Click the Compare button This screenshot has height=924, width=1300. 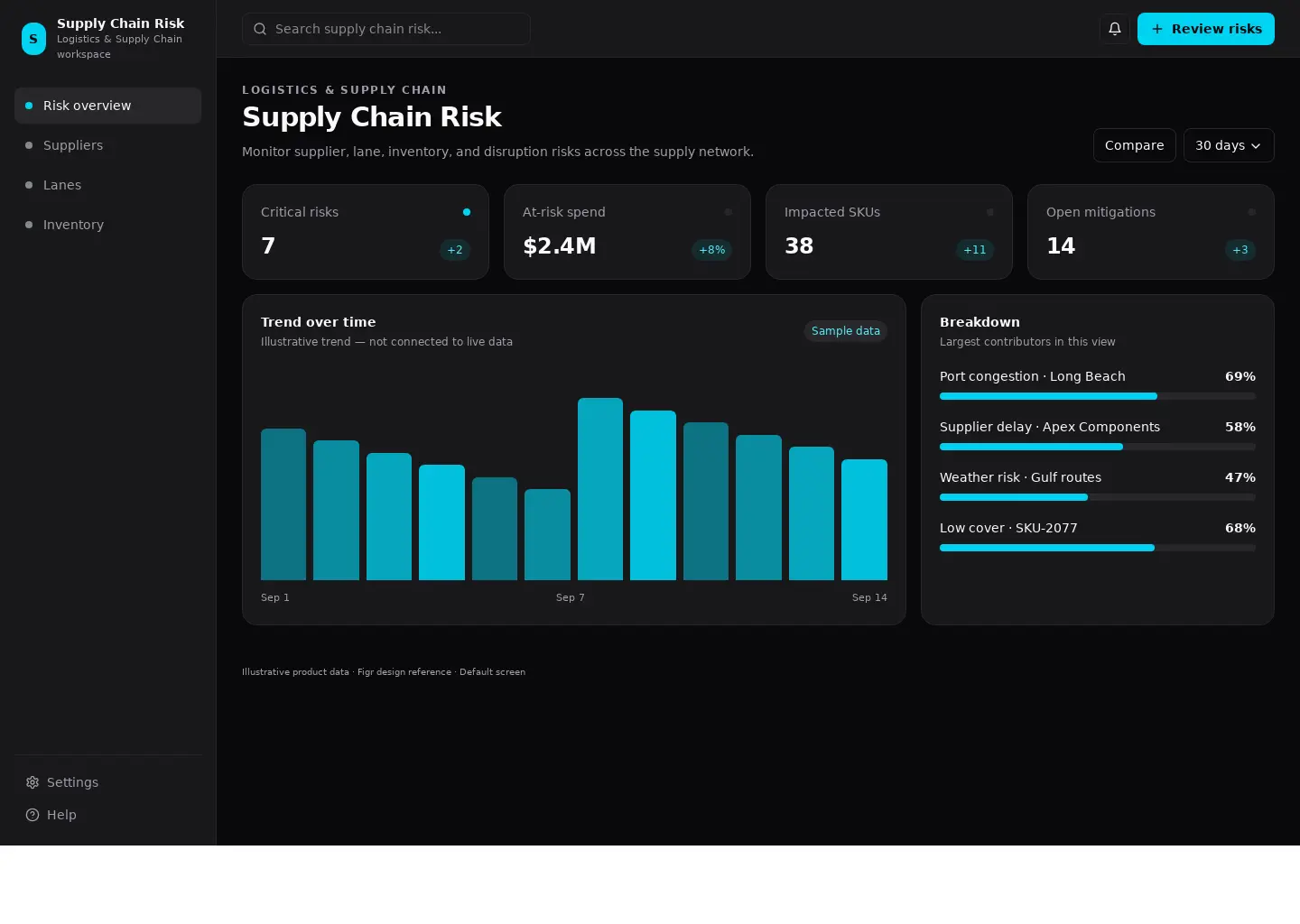point(1135,145)
